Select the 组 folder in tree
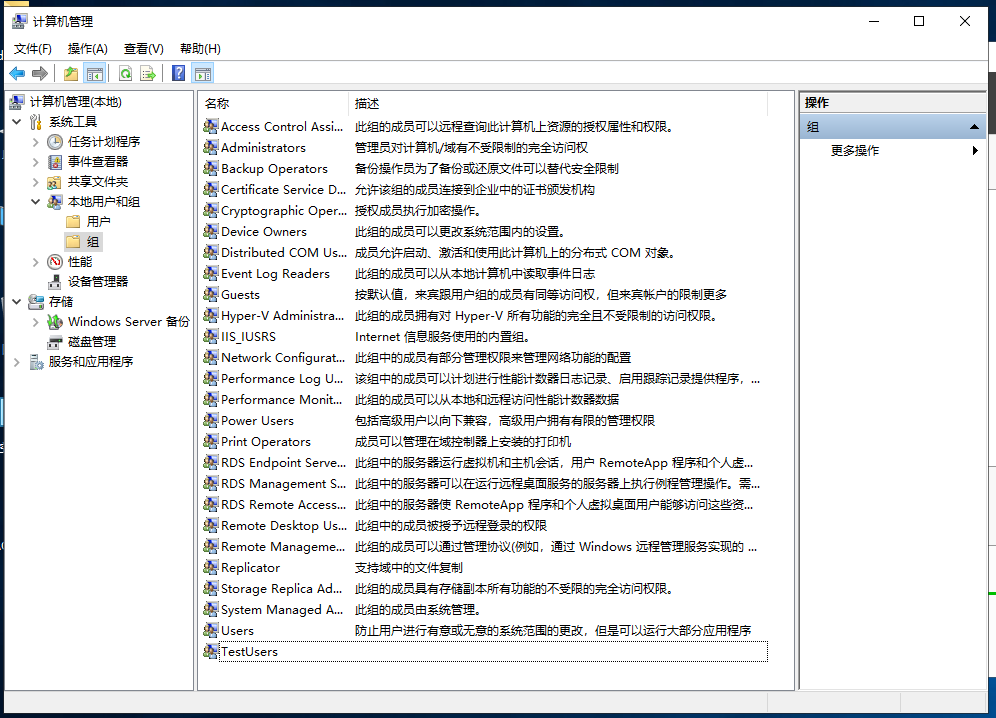 pos(93,242)
